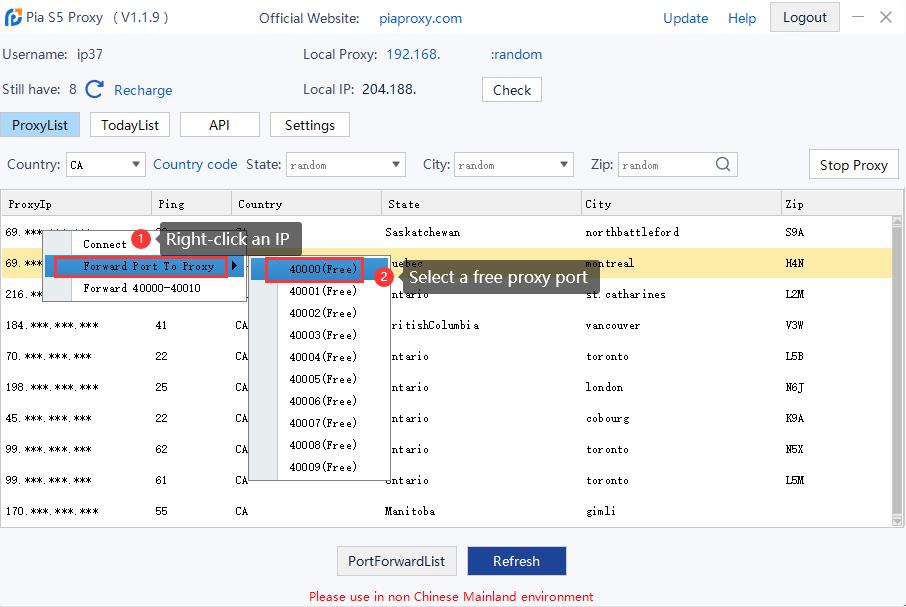Sort by the Ping column header
Screen dimensions: 906x607
(191, 204)
